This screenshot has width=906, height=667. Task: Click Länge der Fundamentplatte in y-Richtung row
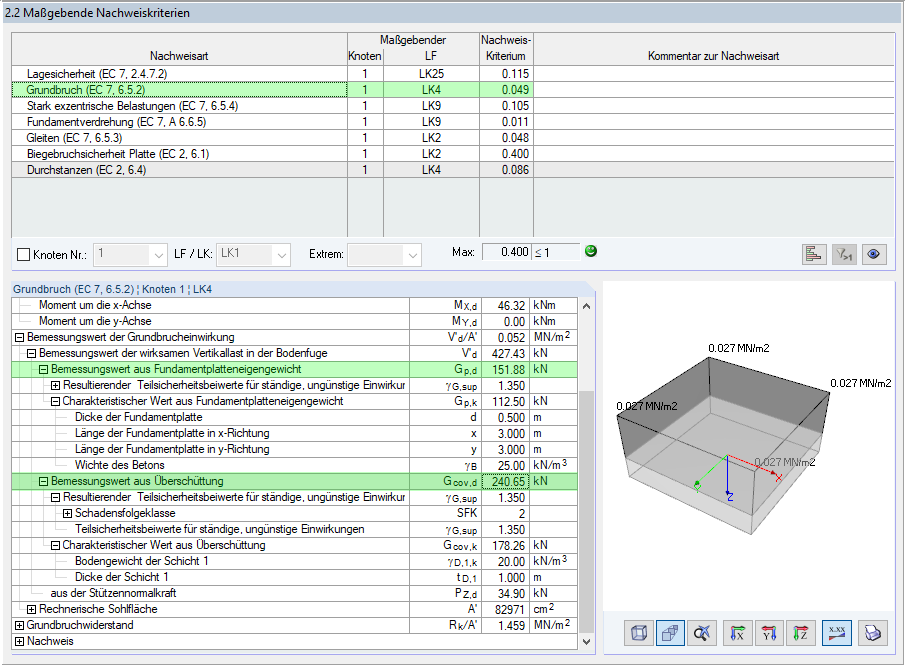[x=294, y=450]
